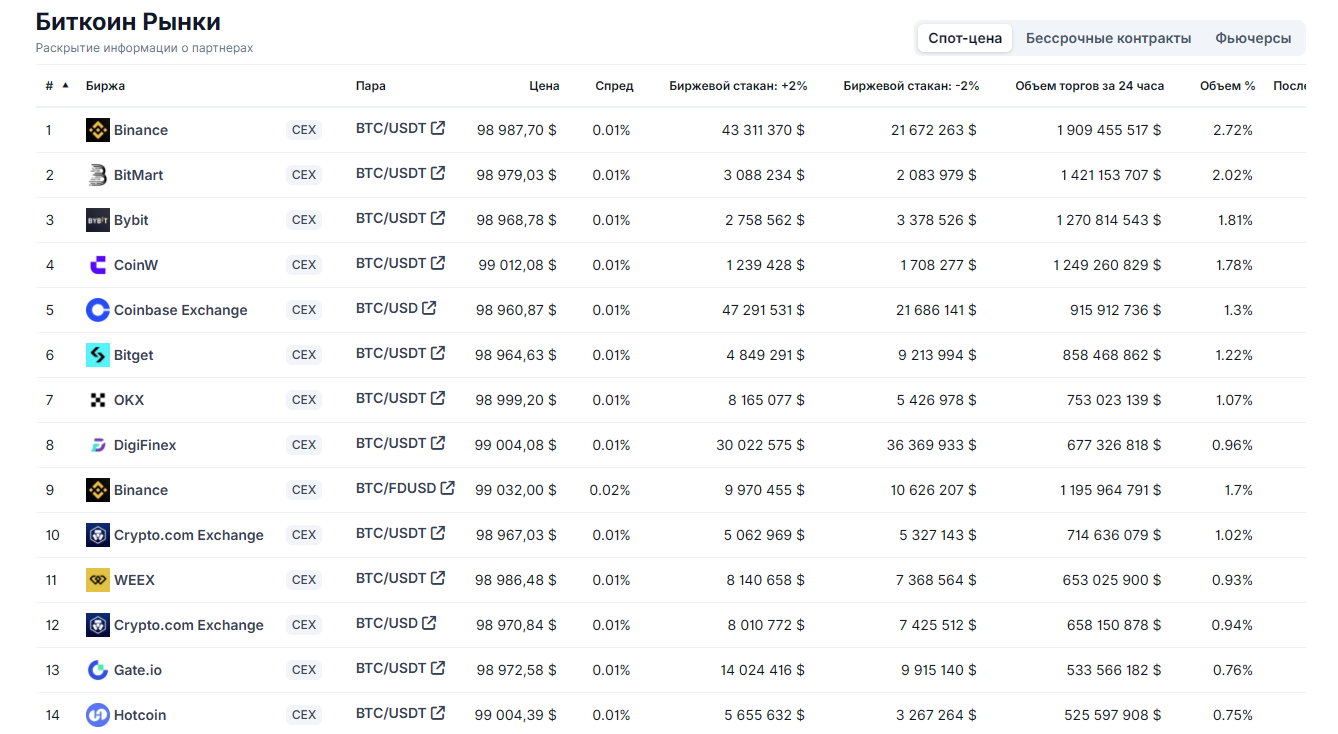Click the depth value 47 291 531 $

pyautogui.click(x=763, y=310)
